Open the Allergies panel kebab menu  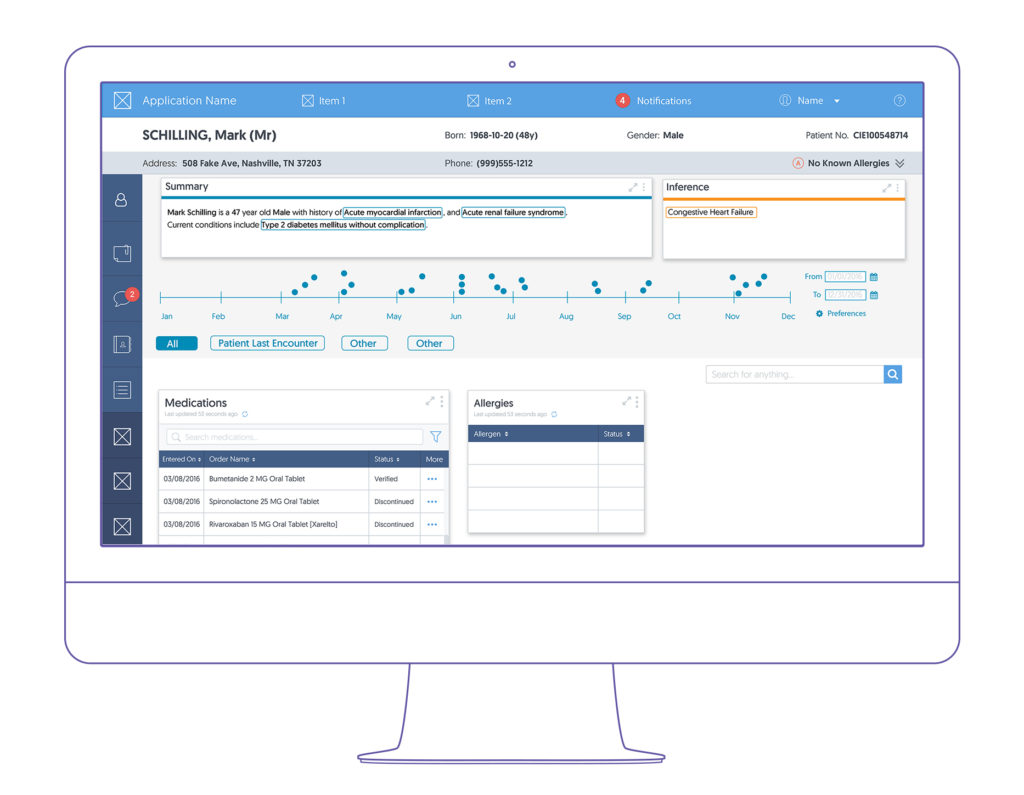pyautogui.click(x=637, y=401)
